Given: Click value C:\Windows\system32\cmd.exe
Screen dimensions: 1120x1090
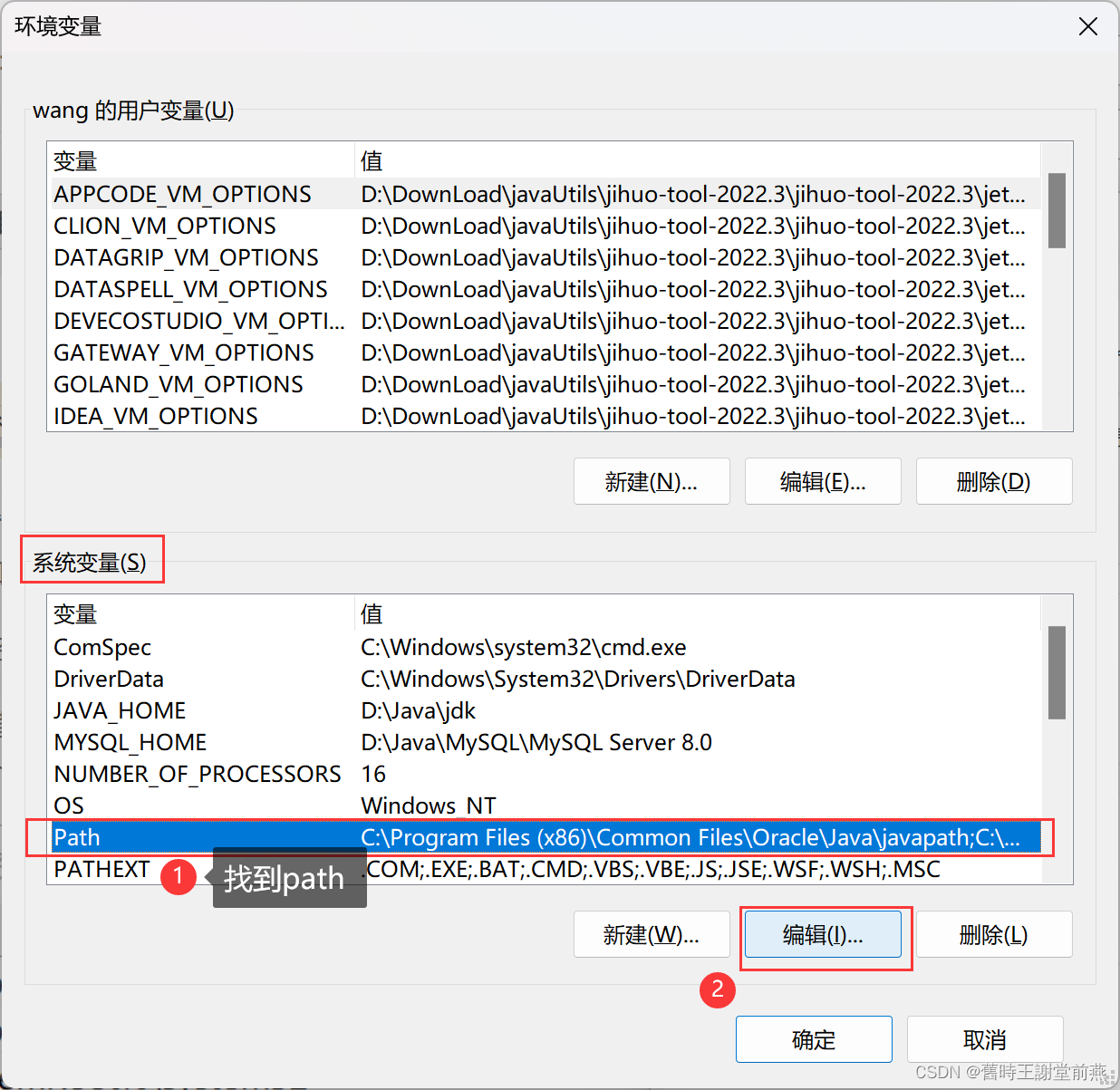Looking at the screenshot, I should coord(524,647).
